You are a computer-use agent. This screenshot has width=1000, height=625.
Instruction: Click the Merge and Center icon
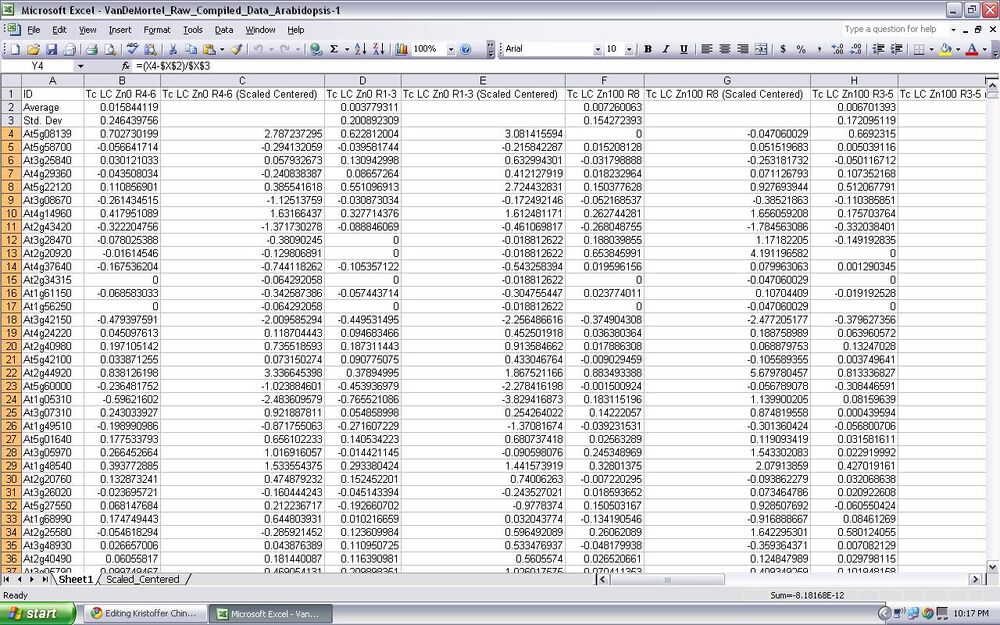761,49
